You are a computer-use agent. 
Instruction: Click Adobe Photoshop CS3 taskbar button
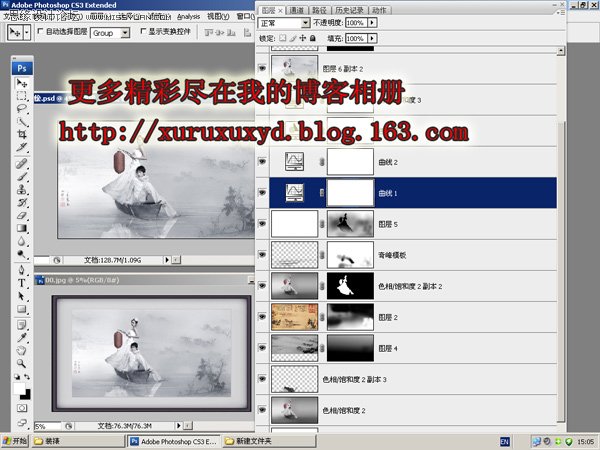[x=174, y=441]
